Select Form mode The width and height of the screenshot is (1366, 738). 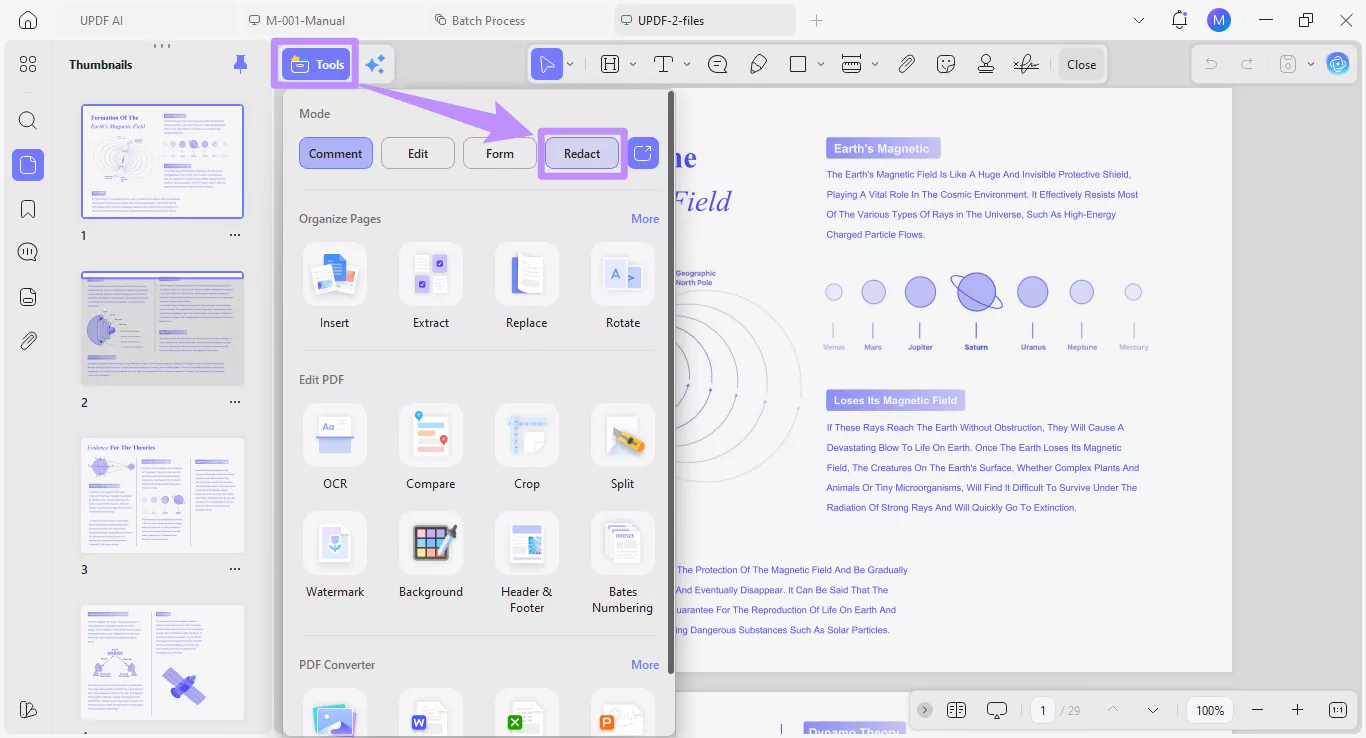click(x=499, y=153)
